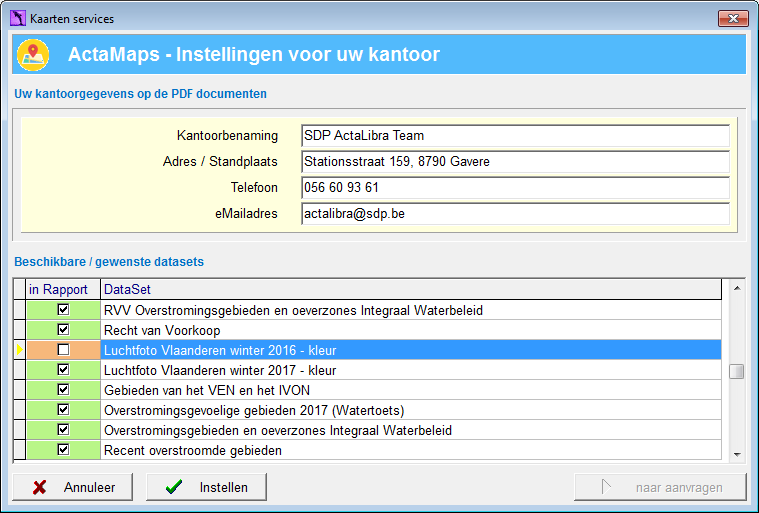Click row selector beside Recent overstroomde gebieden
This screenshot has width=759, height=513.
(20, 450)
